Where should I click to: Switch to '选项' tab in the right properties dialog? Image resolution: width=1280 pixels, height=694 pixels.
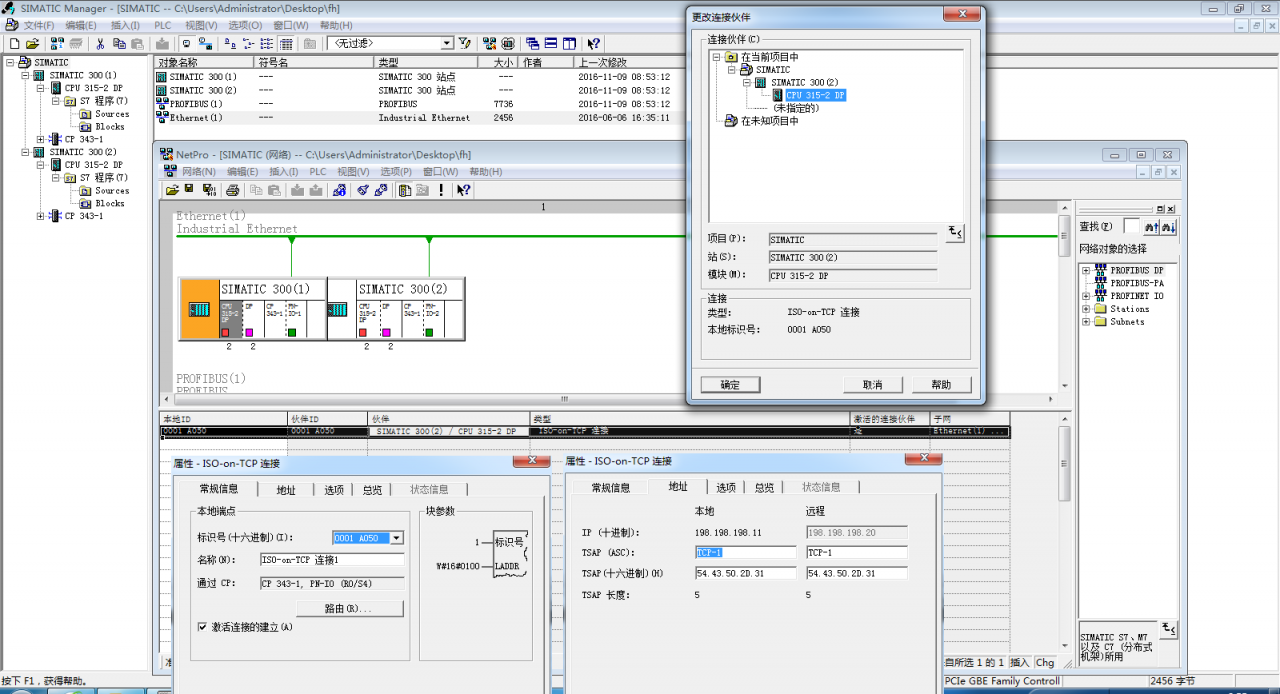pyautogui.click(x=726, y=487)
